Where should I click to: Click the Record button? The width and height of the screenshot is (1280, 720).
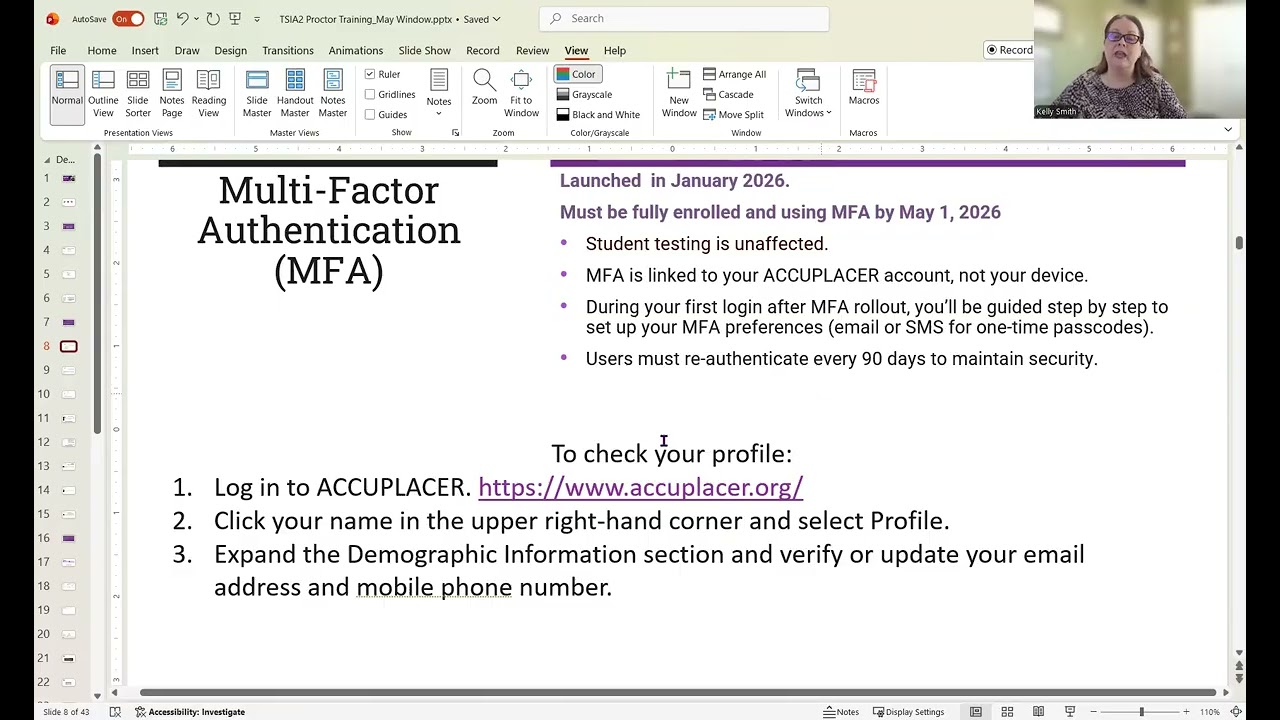coord(1009,50)
